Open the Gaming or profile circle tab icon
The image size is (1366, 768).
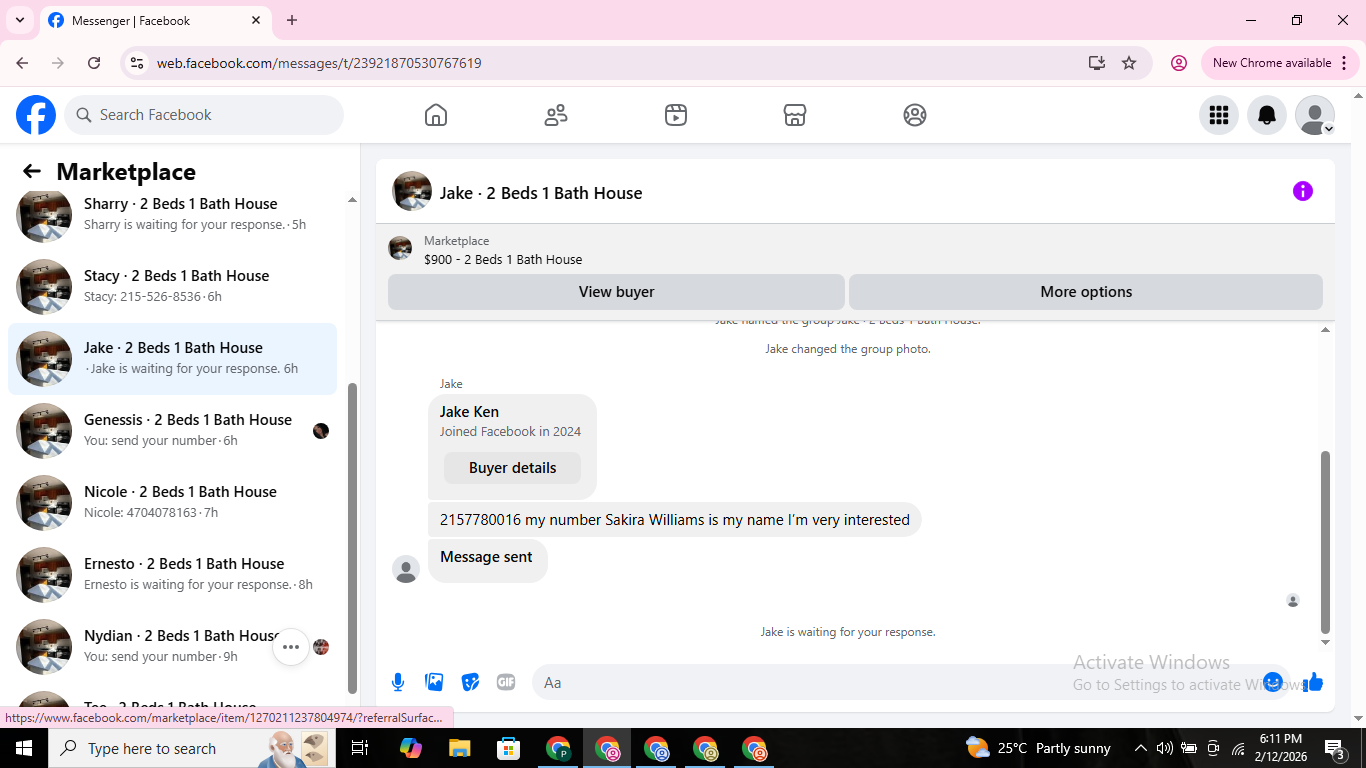pyautogui.click(x=915, y=115)
